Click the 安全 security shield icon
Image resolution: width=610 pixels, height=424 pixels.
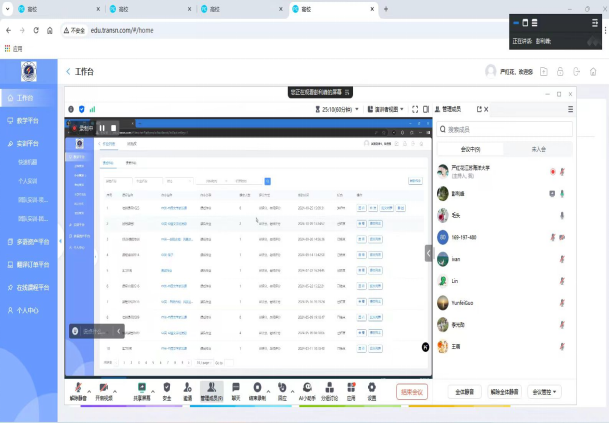pos(166,387)
